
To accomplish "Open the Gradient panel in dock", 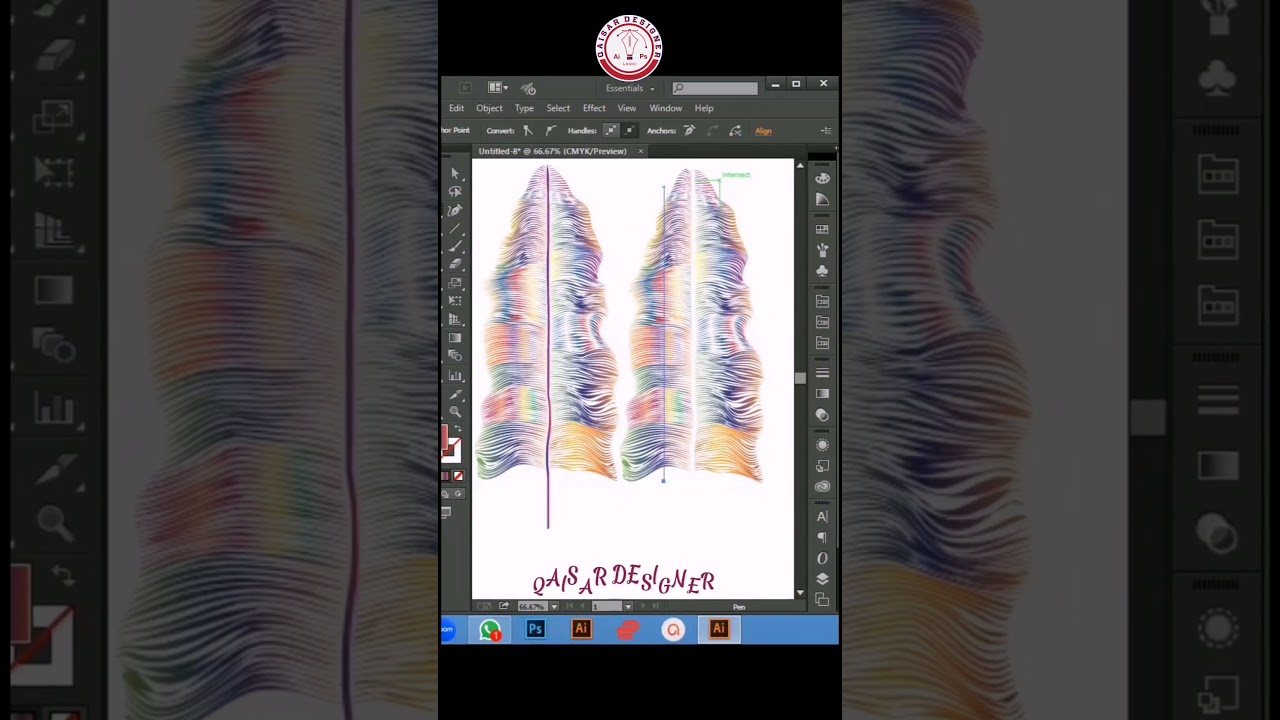I will click(x=822, y=394).
